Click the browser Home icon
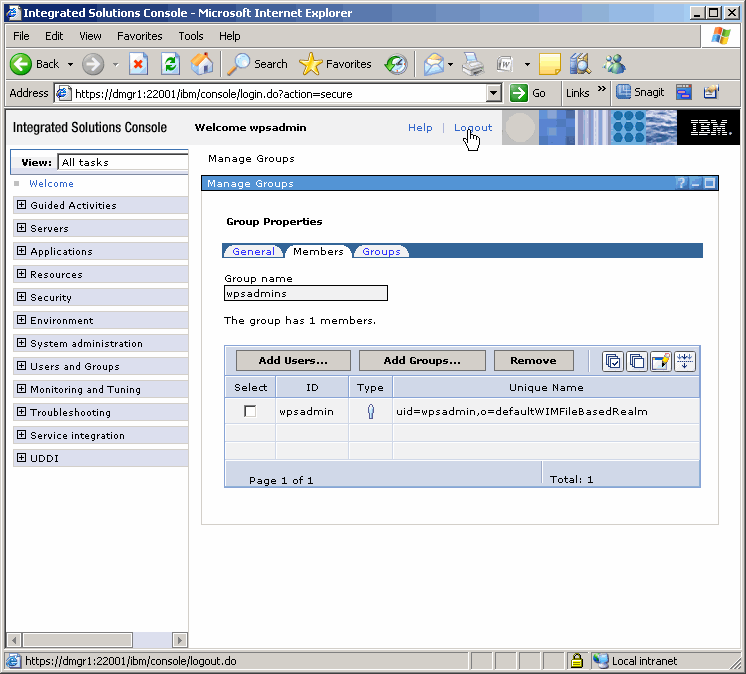This screenshot has height=674, width=746. pyautogui.click(x=202, y=64)
